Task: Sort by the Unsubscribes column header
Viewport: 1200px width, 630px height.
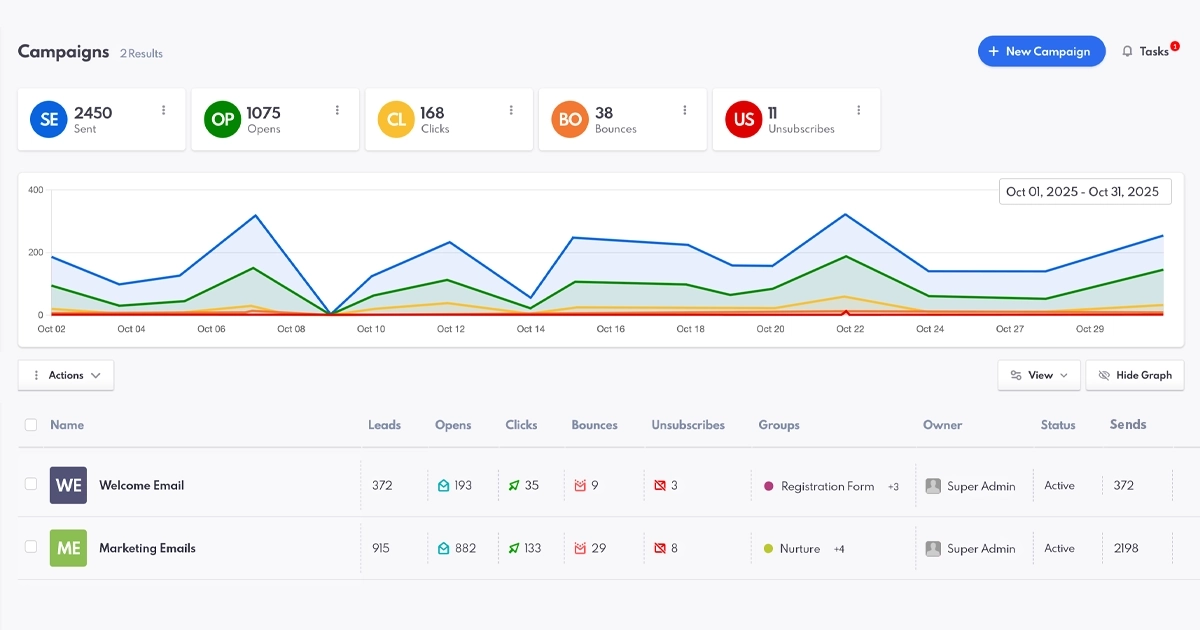Action: [x=688, y=425]
